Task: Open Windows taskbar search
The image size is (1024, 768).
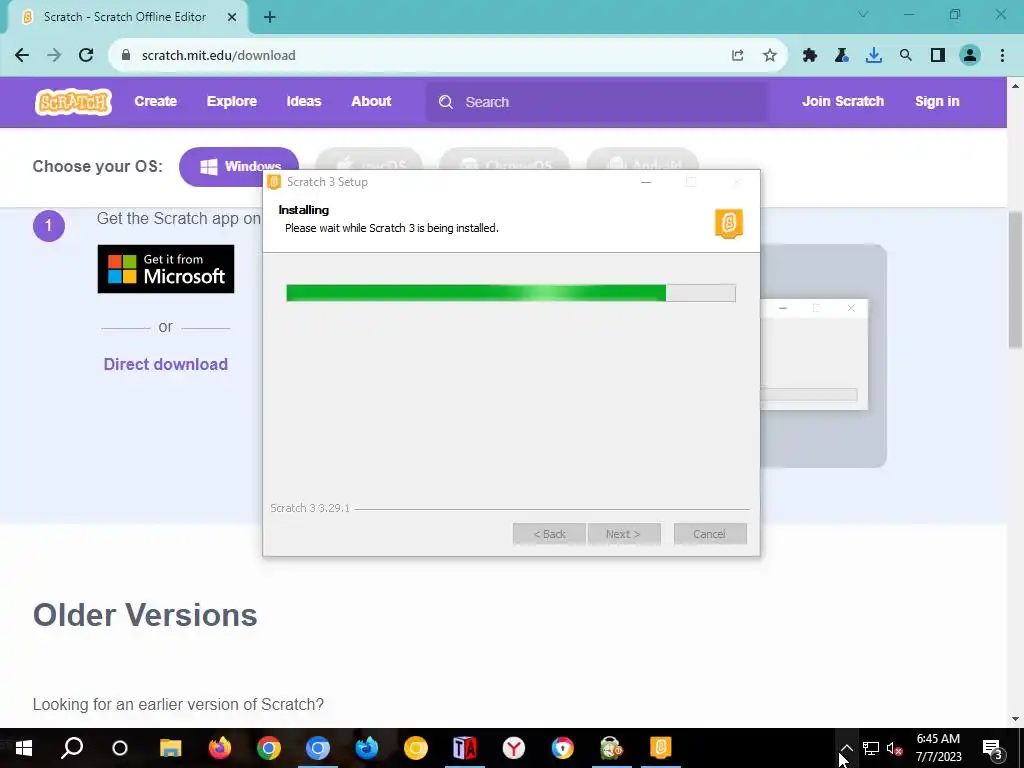Action: click(72, 748)
